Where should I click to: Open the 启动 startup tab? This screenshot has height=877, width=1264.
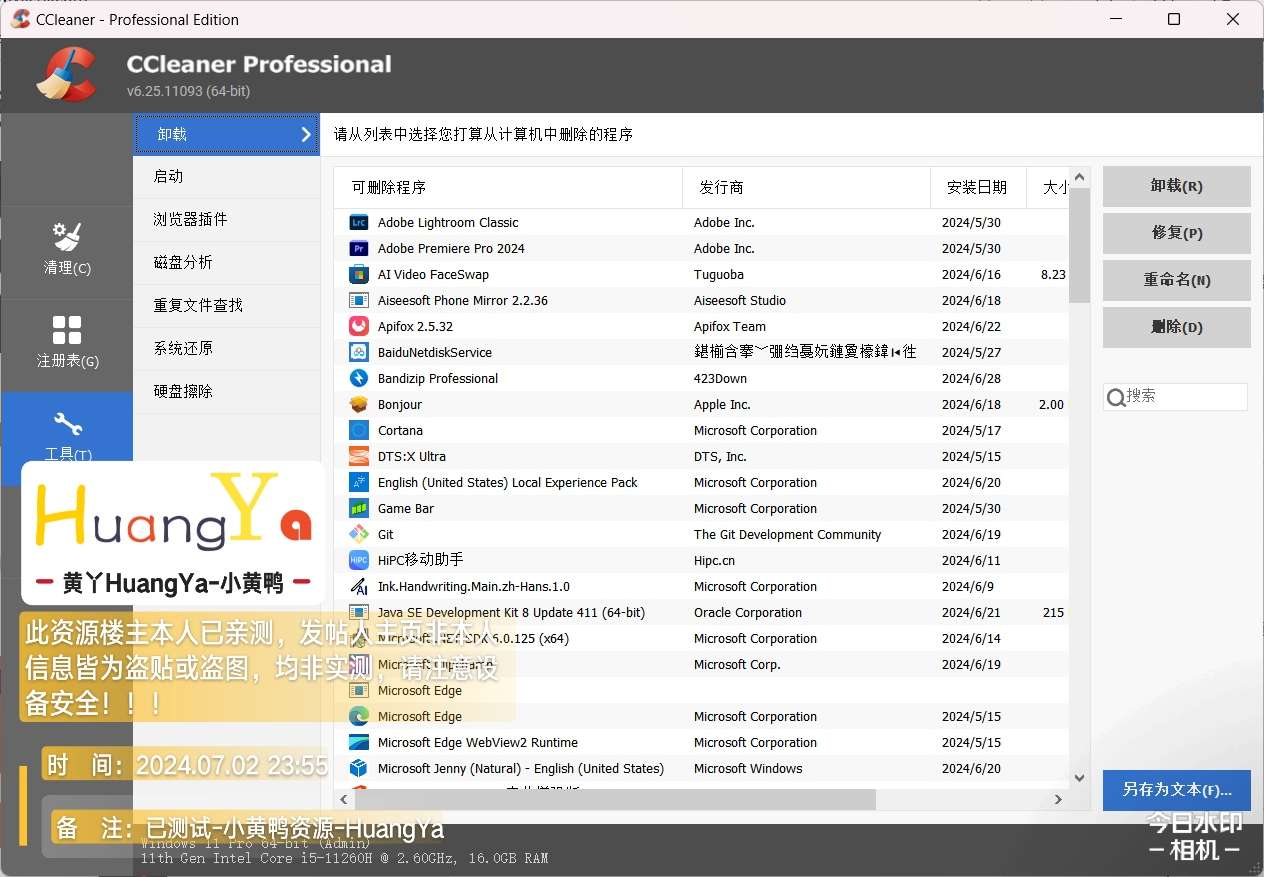click(x=168, y=177)
